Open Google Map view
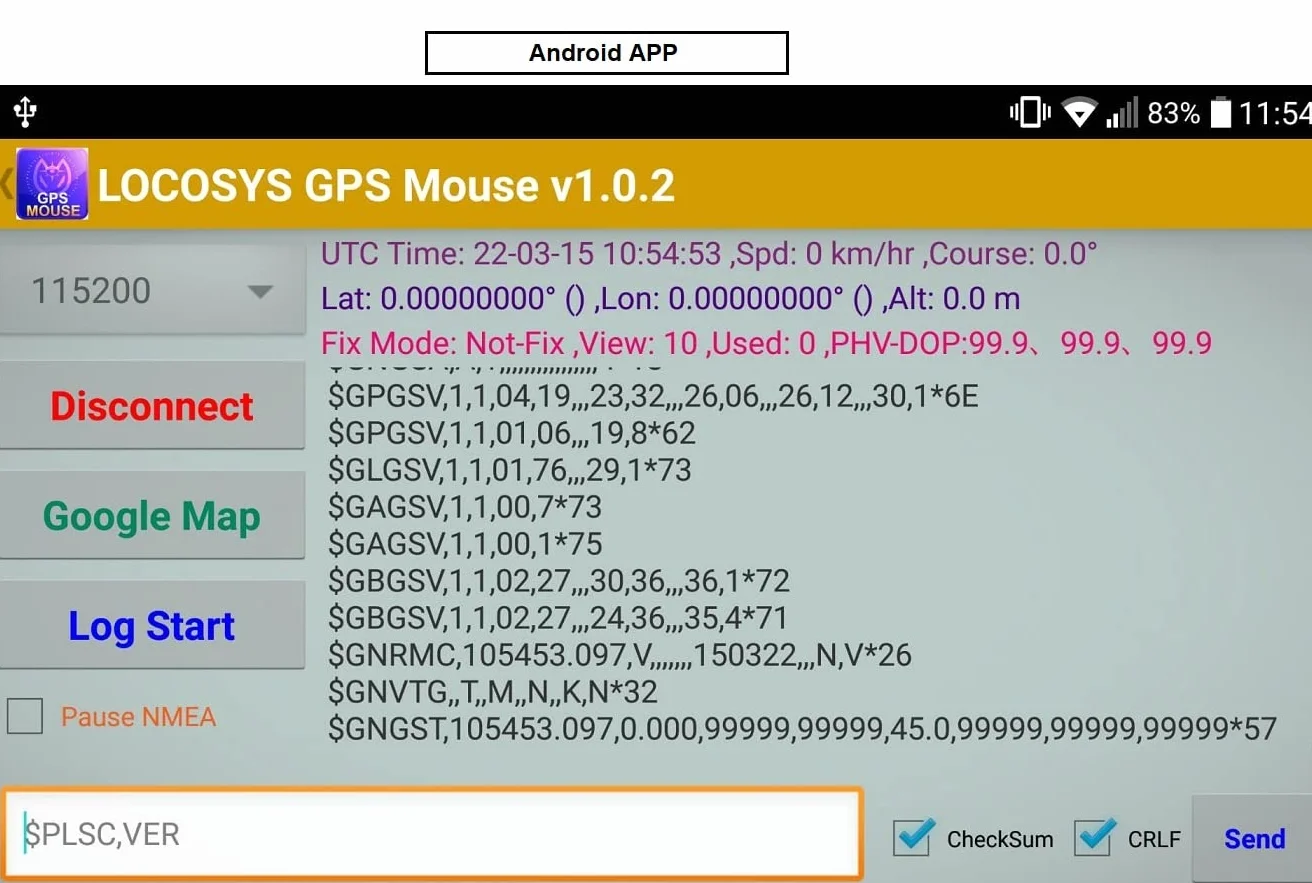This screenshot has width=1312, height=883. pyautogui.click(x=152, y=515)
